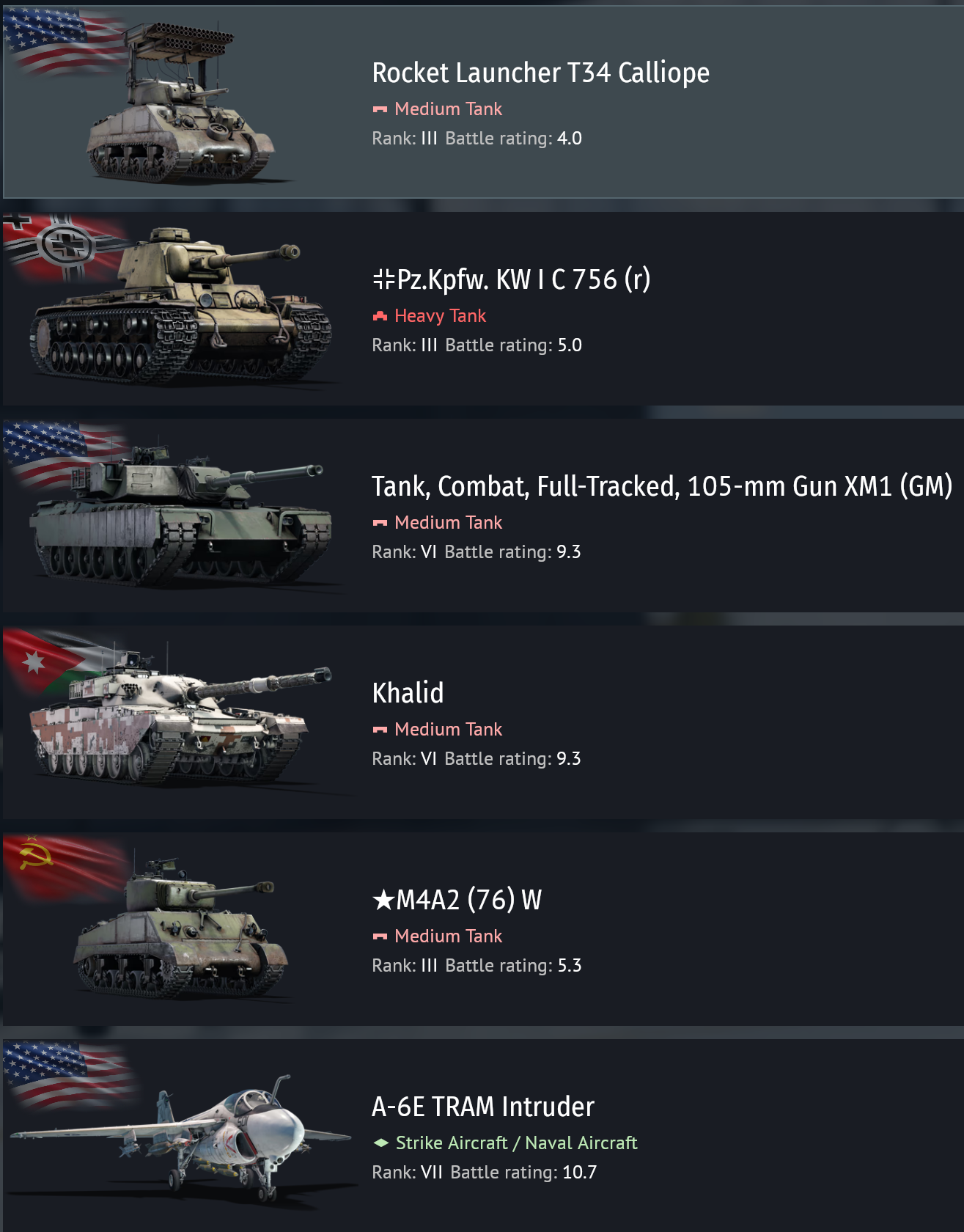Screen dimensions: 964x1232
Task: Click the medium tank icon under XM1 (GM)
Action: [380, 523]
